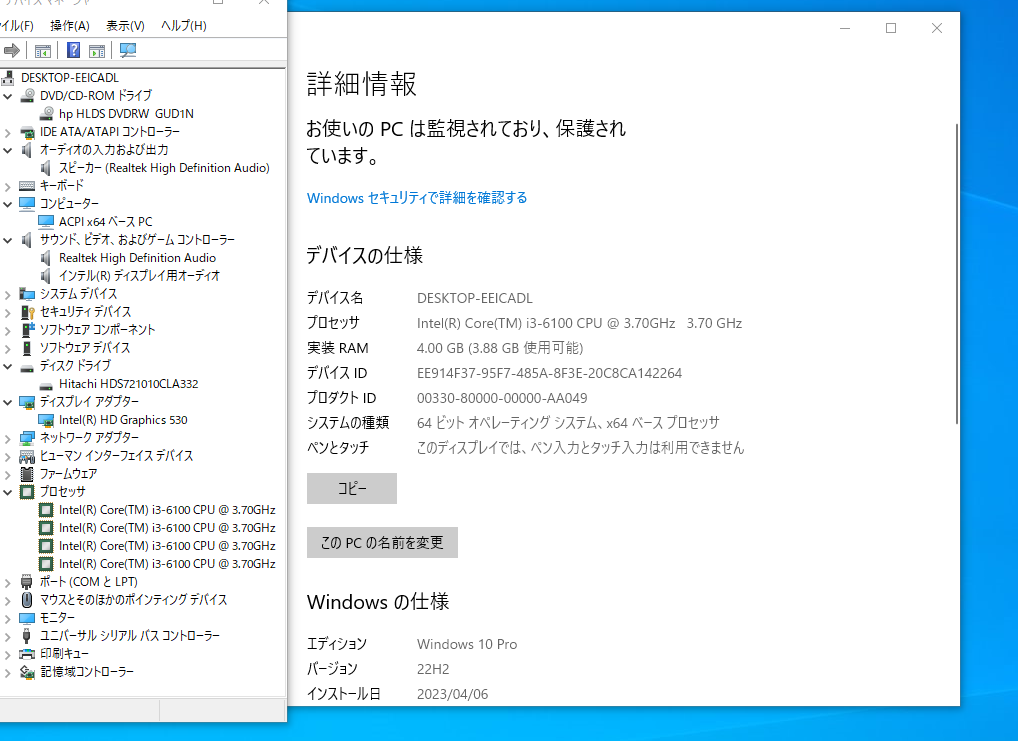Expand the キーボード node
This screenshot has width=1018, height=741.
coord(8,186)
